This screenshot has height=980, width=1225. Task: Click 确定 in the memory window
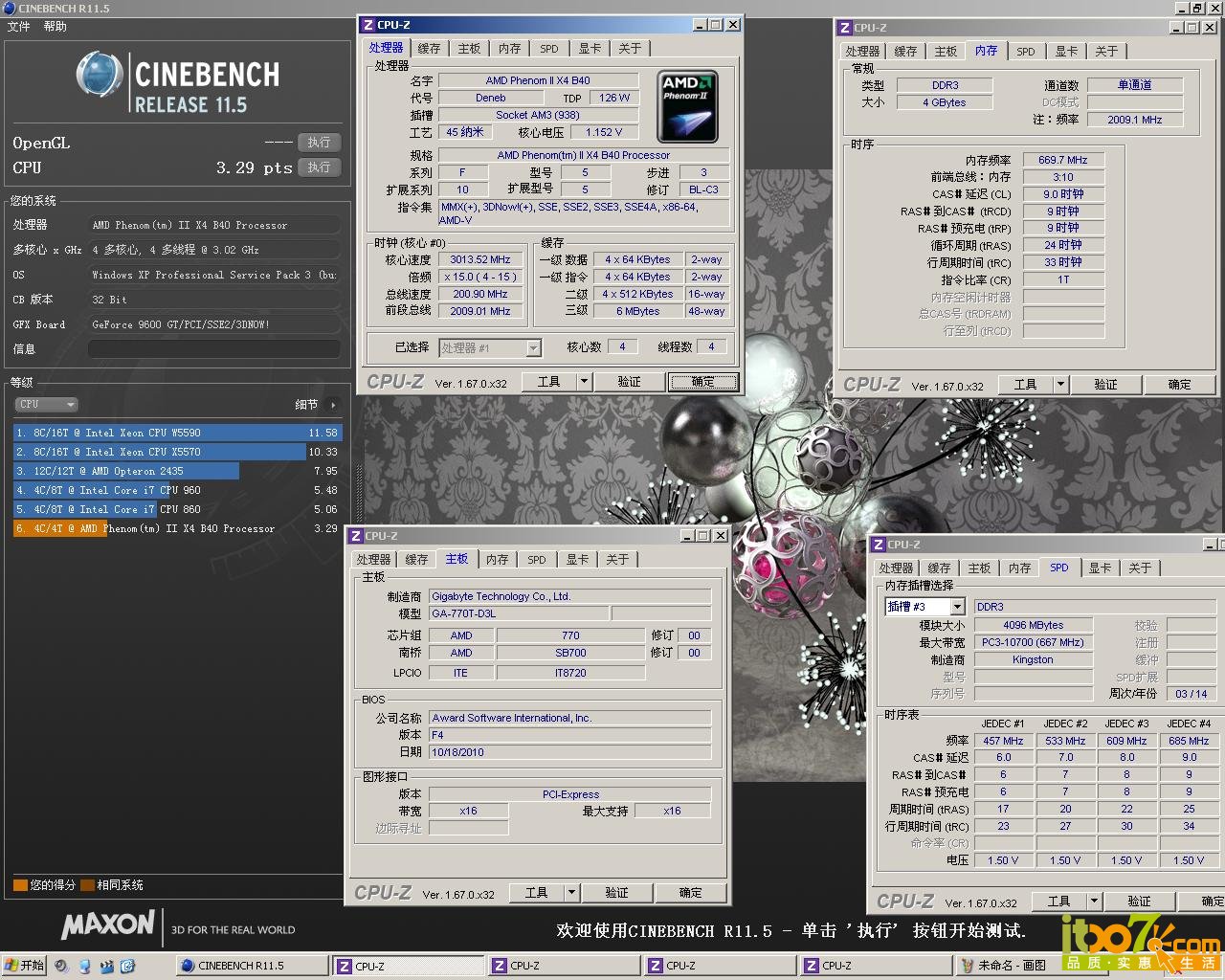coord(1179,385)
